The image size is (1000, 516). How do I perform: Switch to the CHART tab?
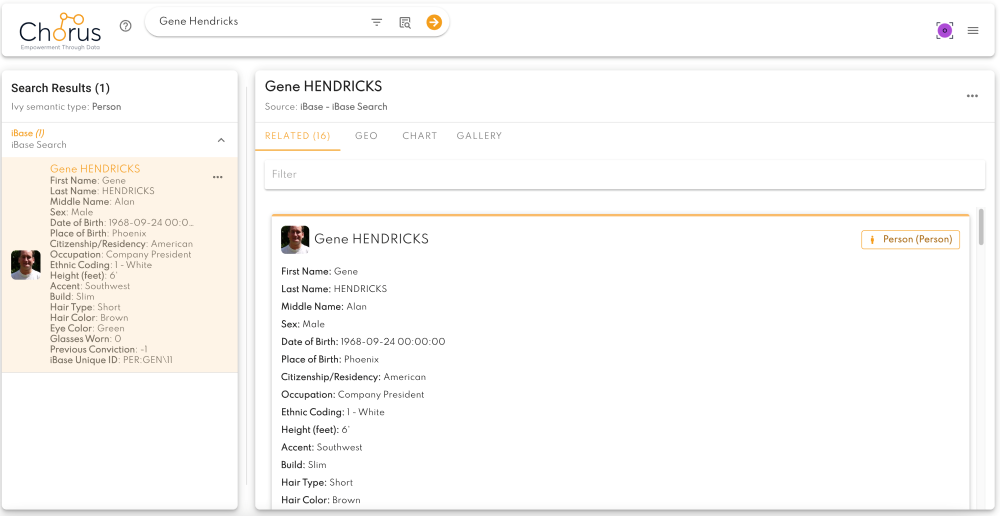[x=420, y=136]
